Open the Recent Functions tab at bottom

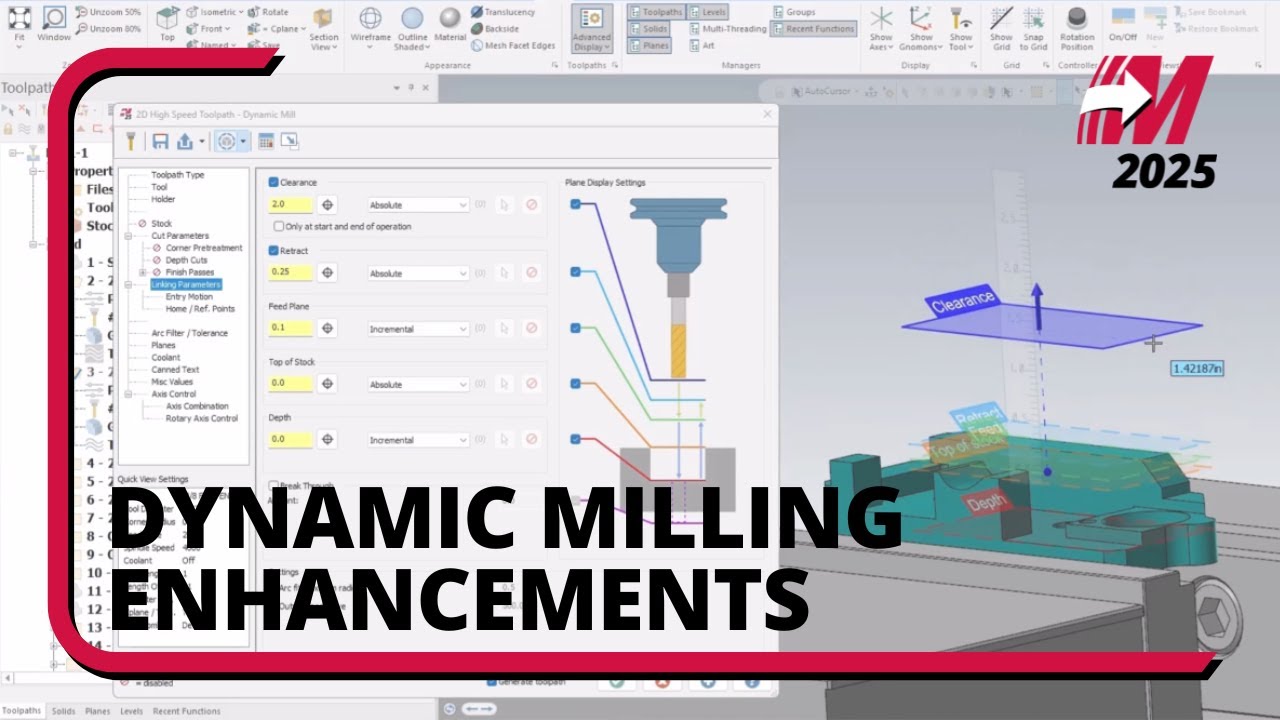click(x=187, y=711)
